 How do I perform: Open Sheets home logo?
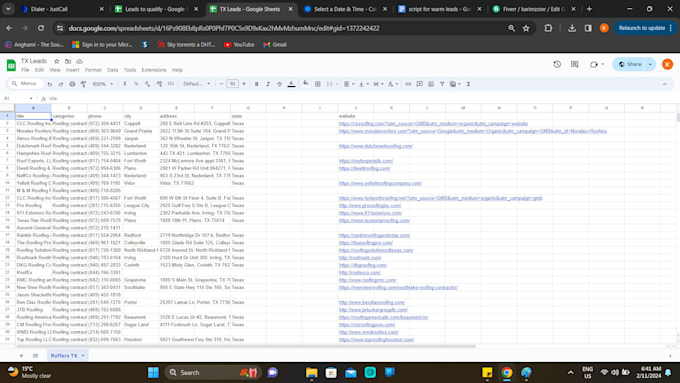[x=11, y=65]
